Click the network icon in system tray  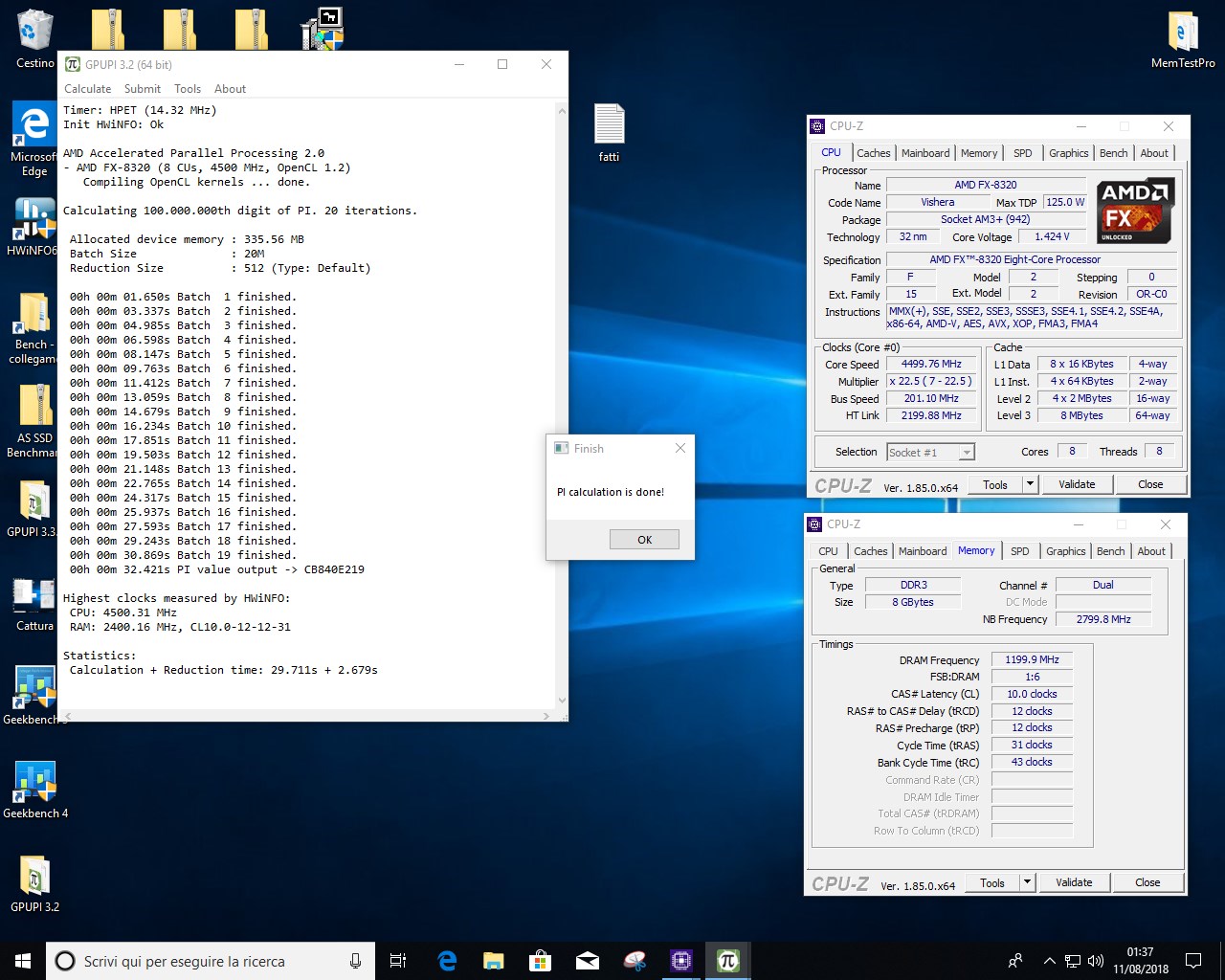[x=1073, y=961]
